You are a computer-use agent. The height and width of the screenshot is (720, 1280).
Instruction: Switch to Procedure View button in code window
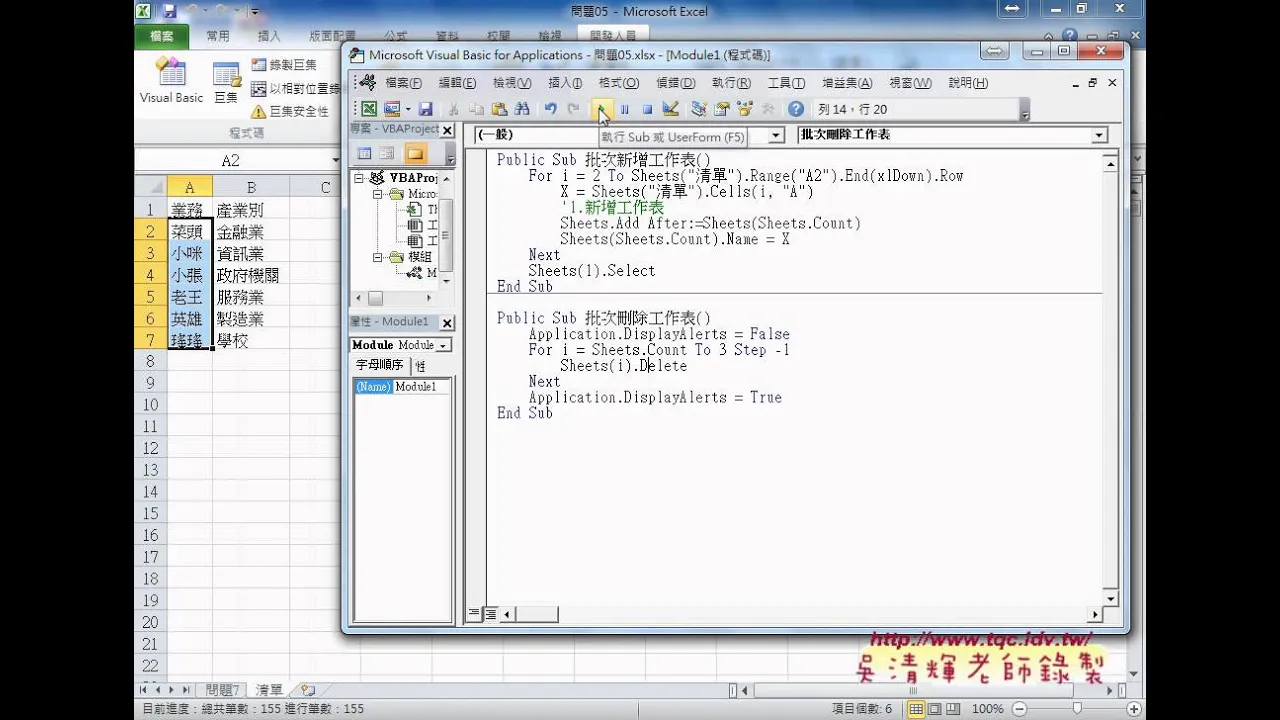pos(474,614)
